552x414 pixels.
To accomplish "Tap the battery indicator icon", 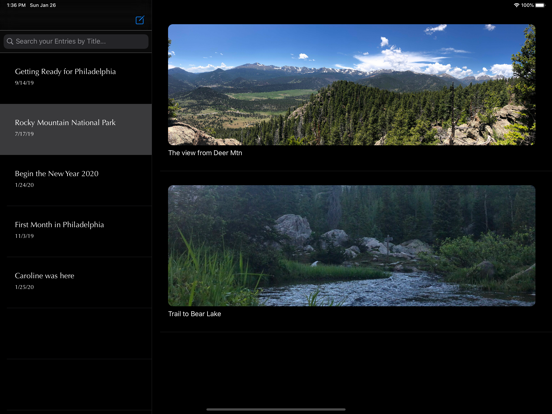I will pyautogui.click(x=540, y=5).
